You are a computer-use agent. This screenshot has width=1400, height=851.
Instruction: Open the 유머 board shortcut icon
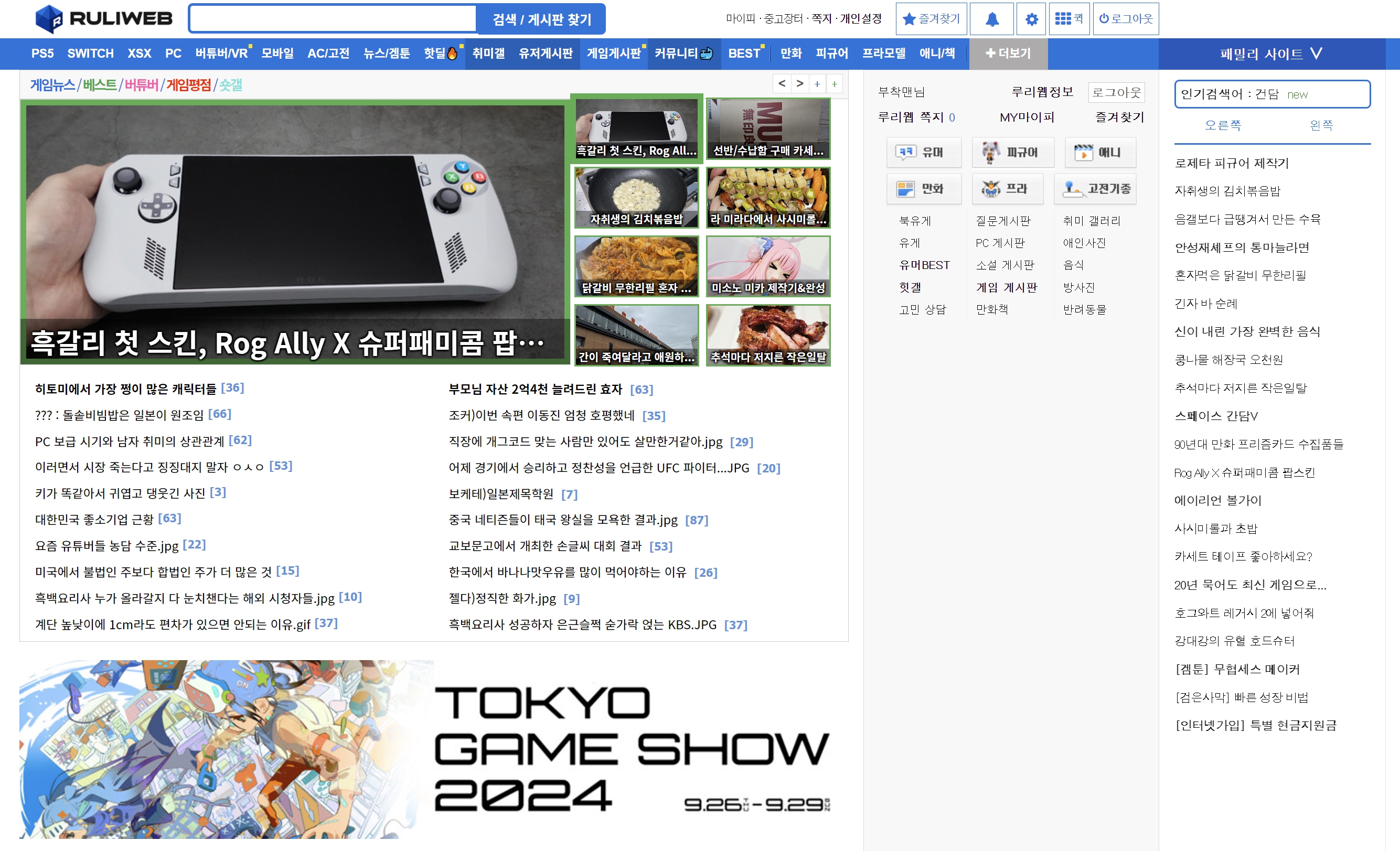(x=923, y=152)
